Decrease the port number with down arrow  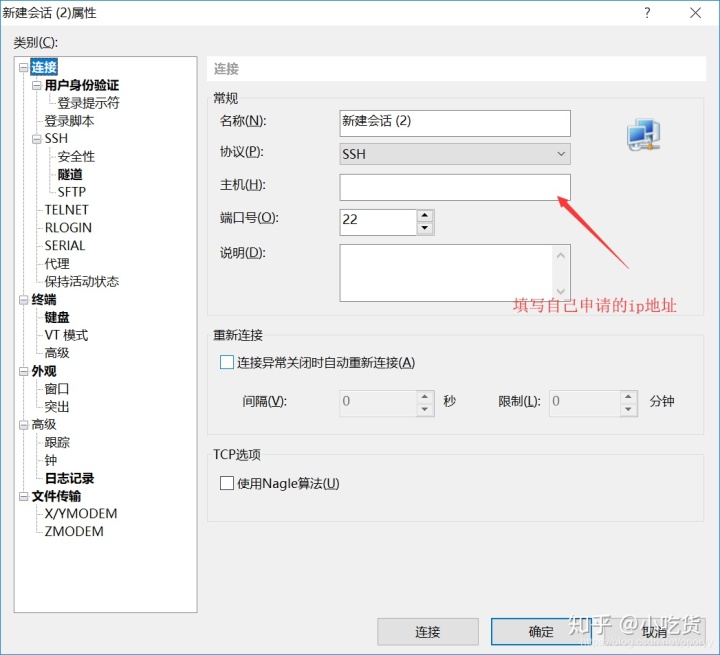[x=425, y=228]
